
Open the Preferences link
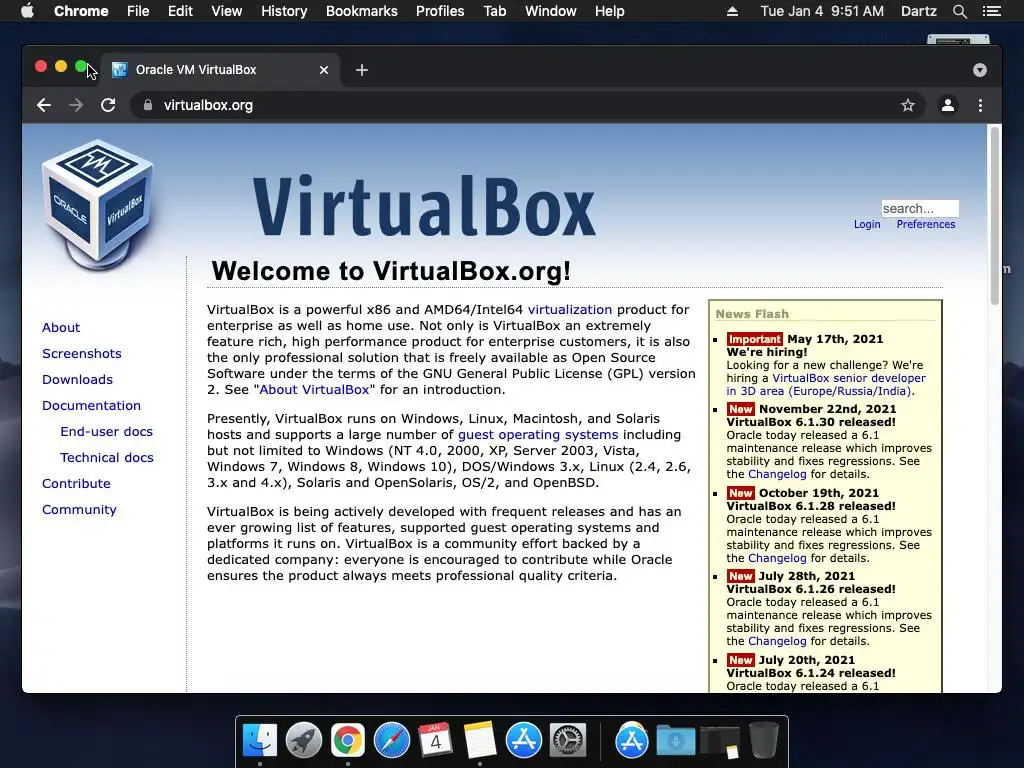pyautogui.click(x=925, y=224)
